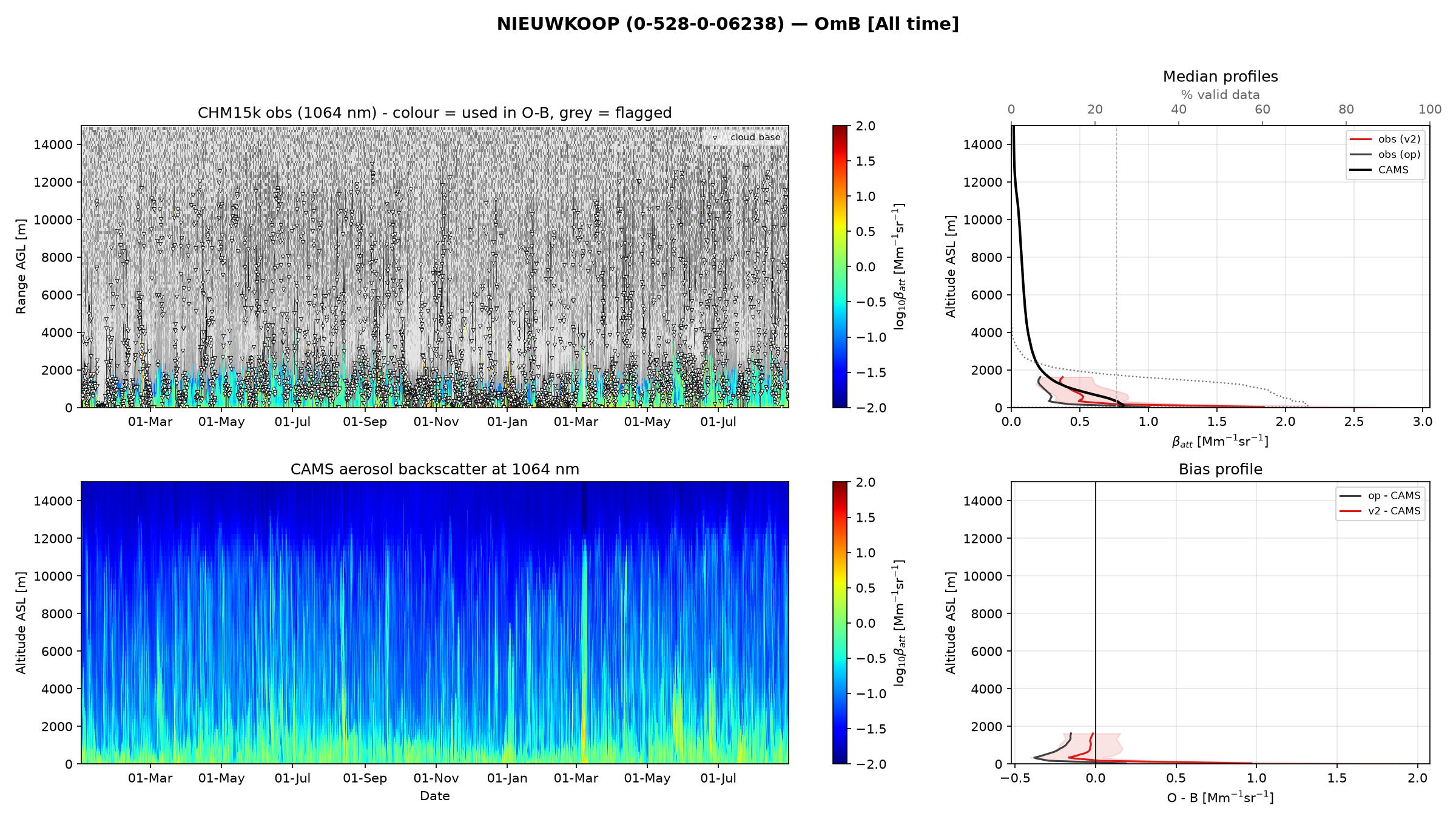Image resolution: width=1456 pixels, height=819 pixels.
Task: Click the −0.5 tick on Bias profile x-axis
Action: (1015, 778)
